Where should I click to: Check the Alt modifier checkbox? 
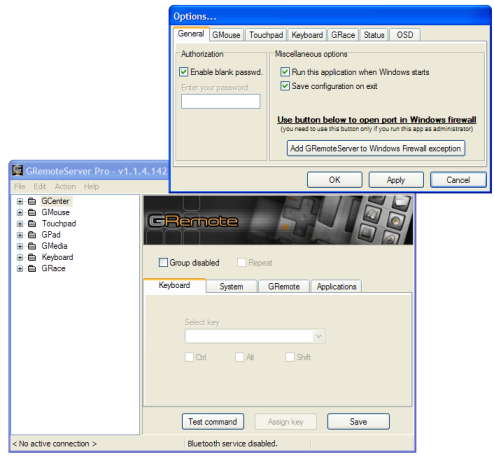point(239,357)
